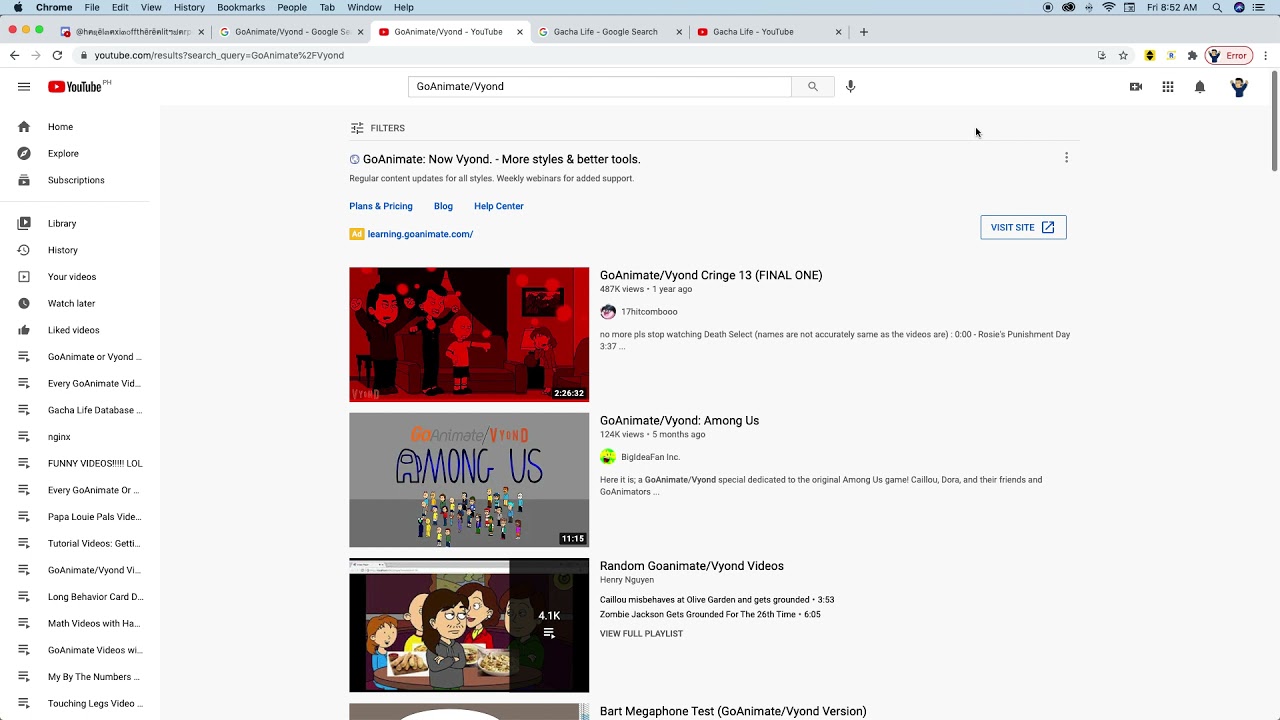Viewport: 1280px width, 720px height.
Task: Click learning.goanimate.com ad link
Action: (420, 234)
